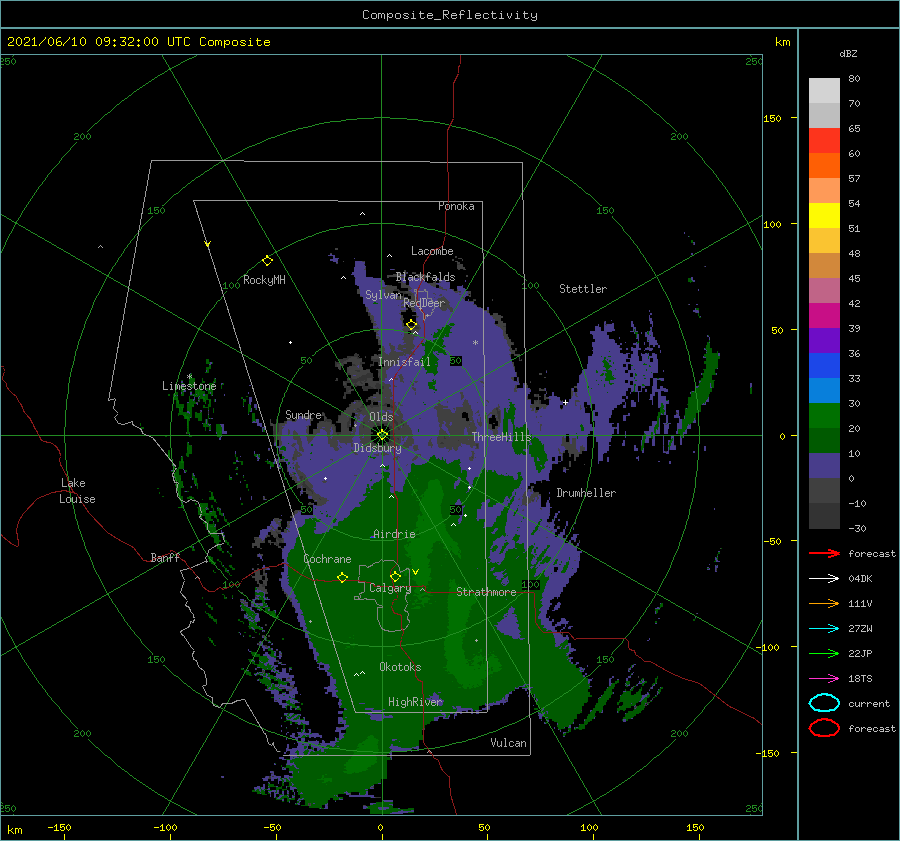This screenshot has width=900, height=841.
Task: Click the yellow diamond marker above Calgary label
Action: click(x=395, y=576)
